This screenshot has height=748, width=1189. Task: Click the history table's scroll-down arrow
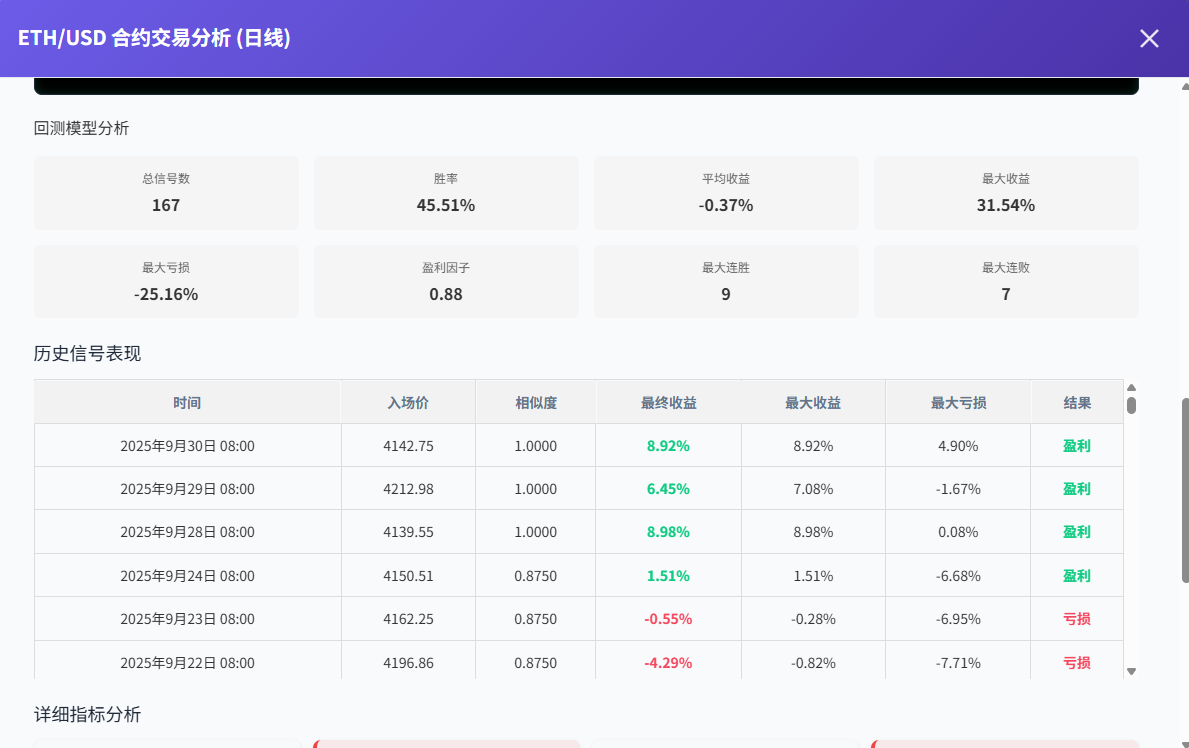click(1131, 671)
